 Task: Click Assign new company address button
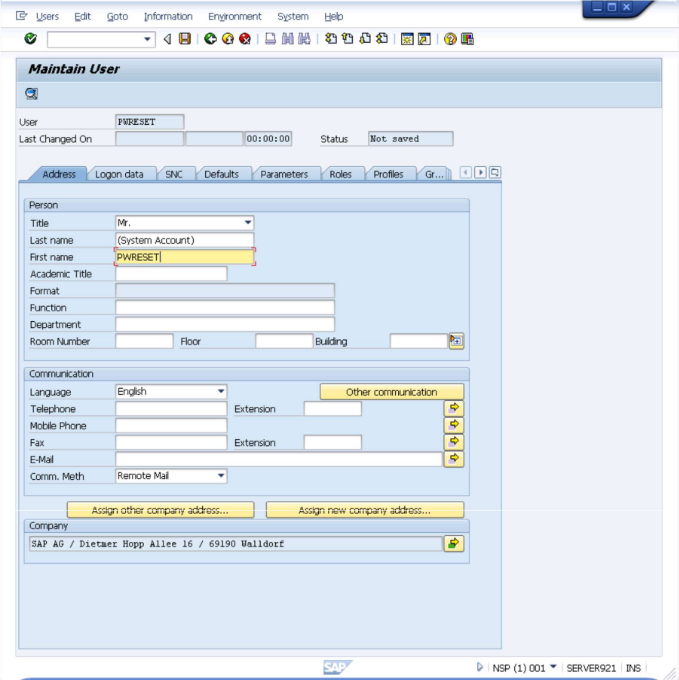[x=364, y=510]
